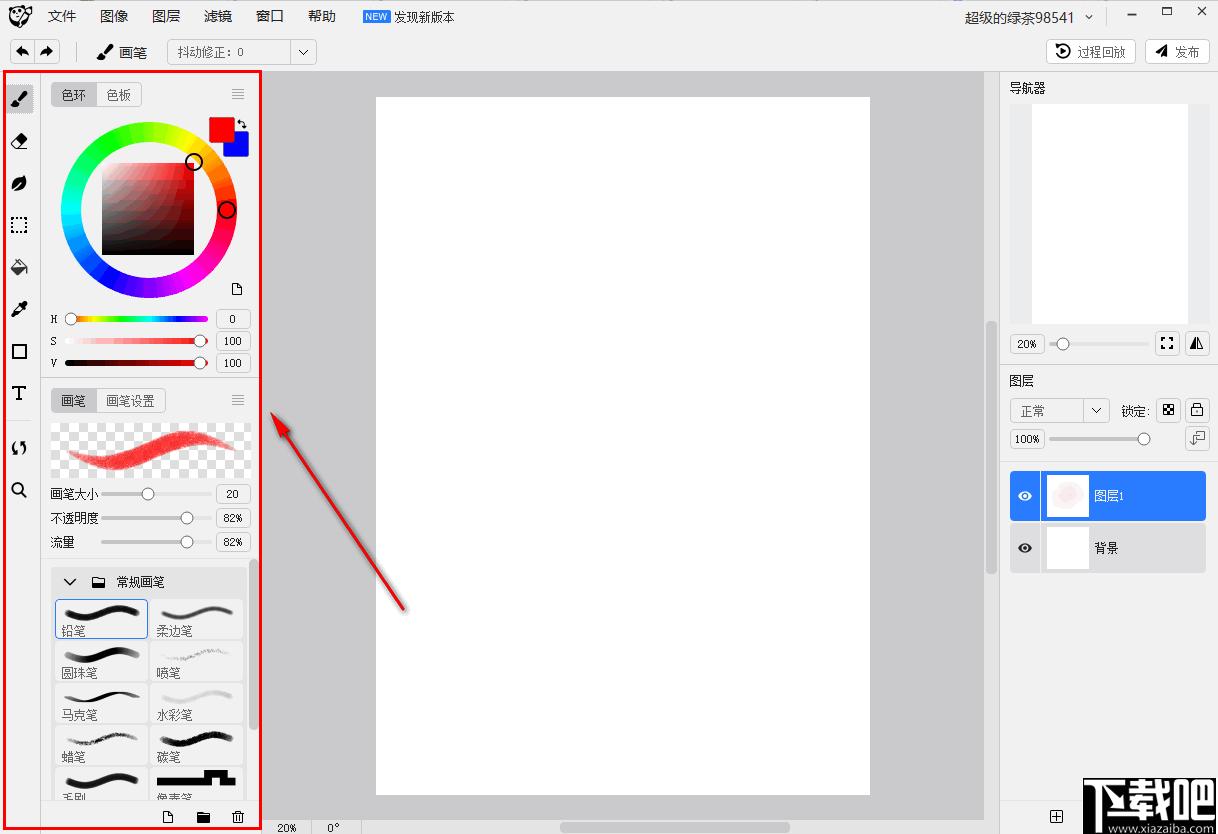Select the Zoom magnifier tool

click(x=19, y=490)
